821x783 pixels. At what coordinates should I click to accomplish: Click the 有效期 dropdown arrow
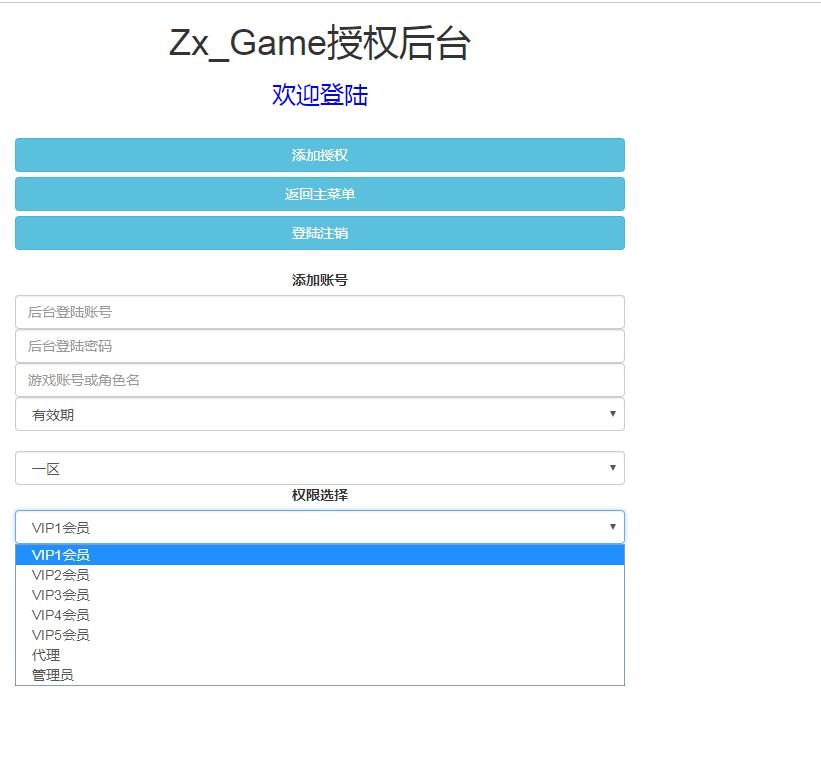612,414
